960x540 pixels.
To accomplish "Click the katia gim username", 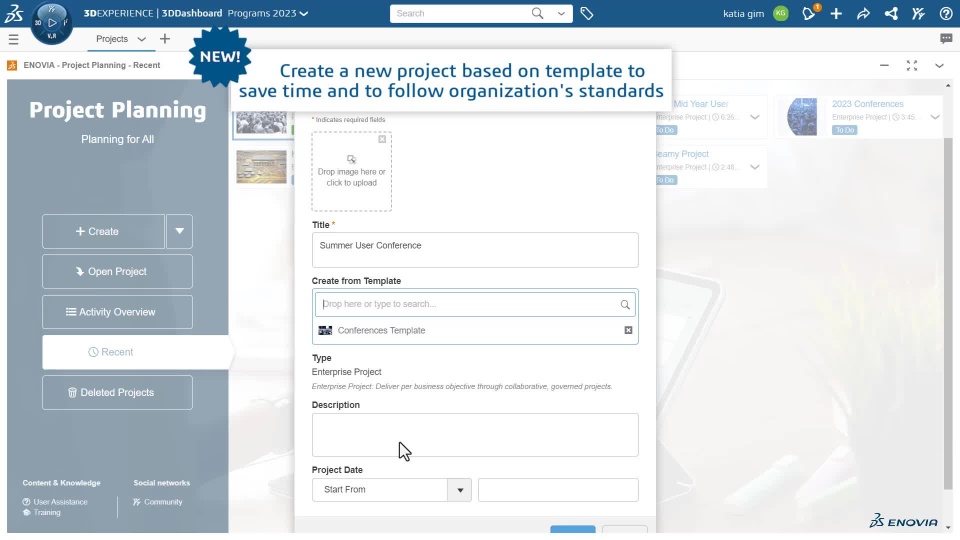I will tap(743, 13).
